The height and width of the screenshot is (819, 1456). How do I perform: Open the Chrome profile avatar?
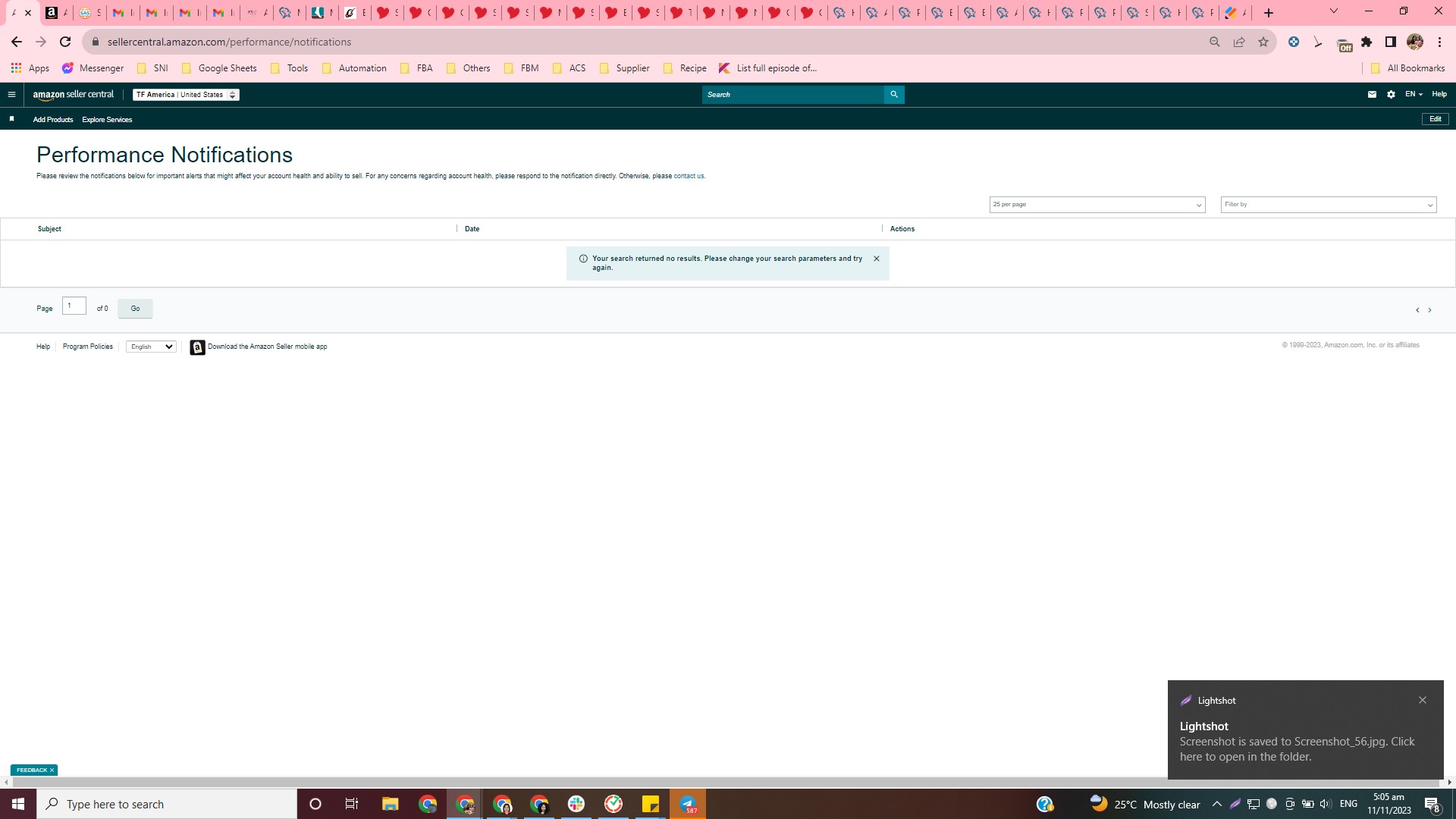tap(1415, 42)
